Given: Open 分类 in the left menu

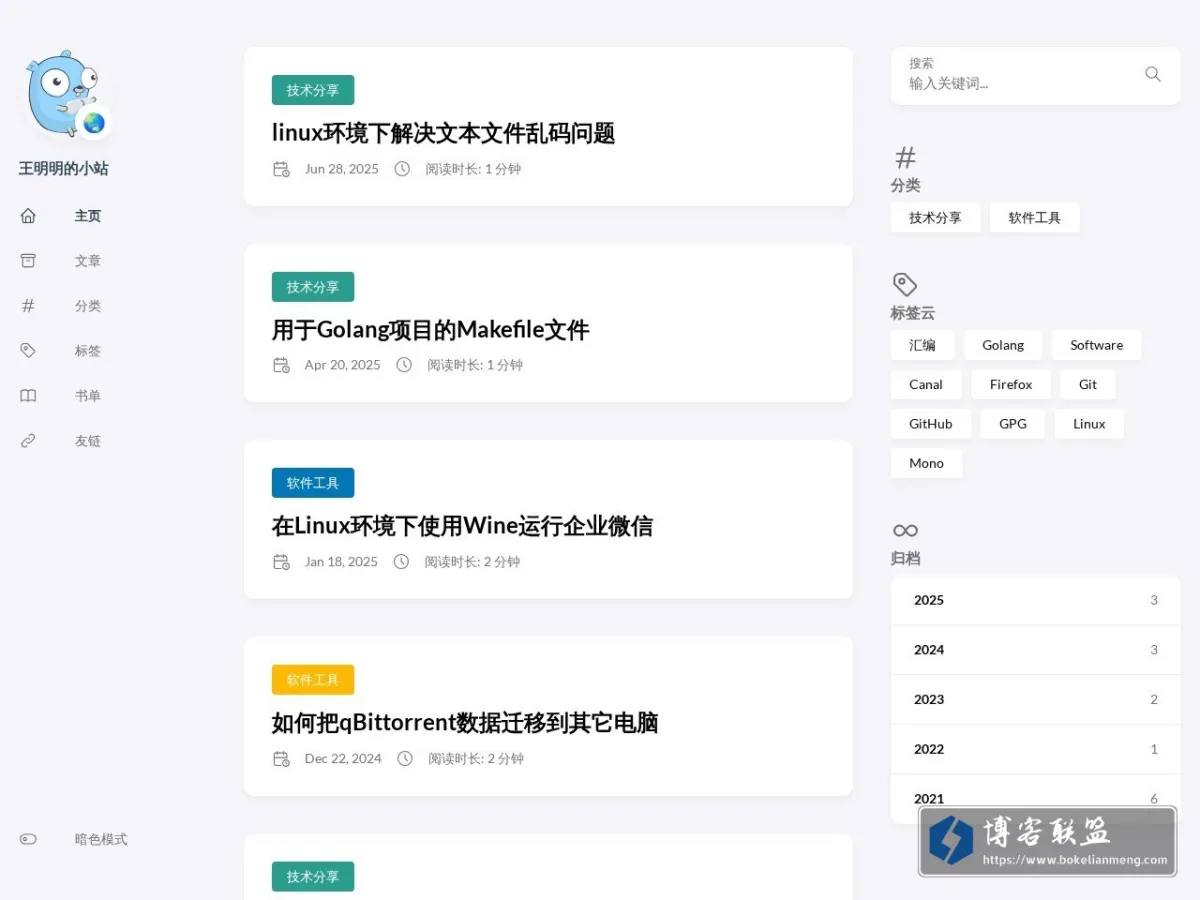Looking at the screenshot, I should [88, 306].
